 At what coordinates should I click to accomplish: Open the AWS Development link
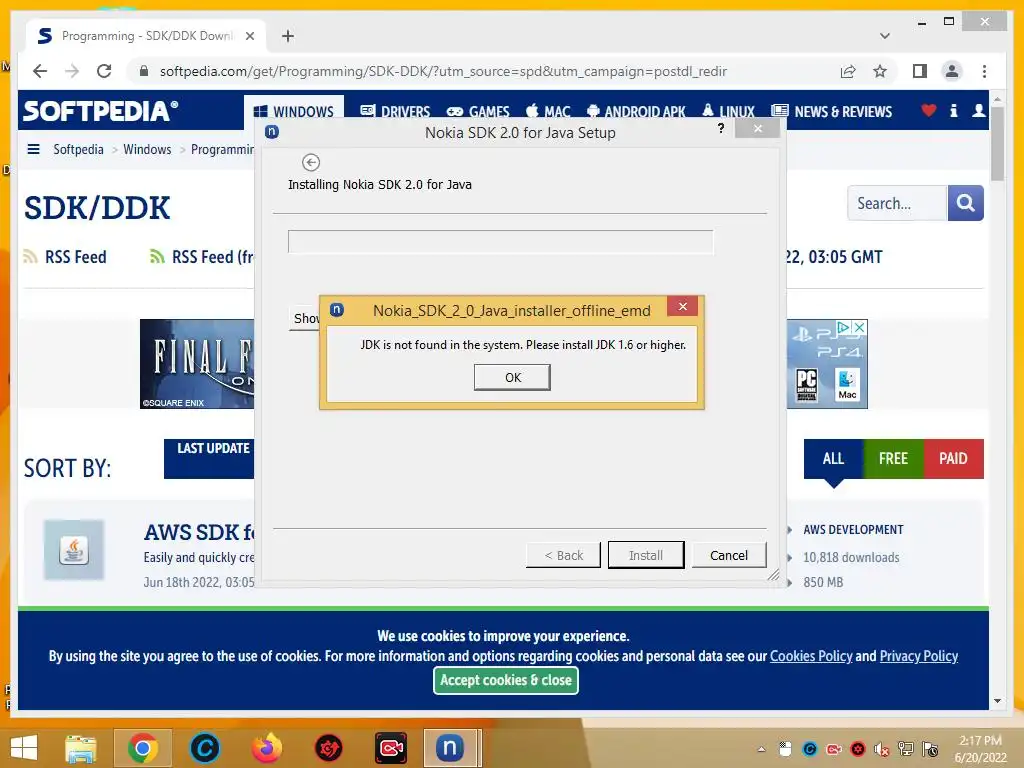pos(853,530)
